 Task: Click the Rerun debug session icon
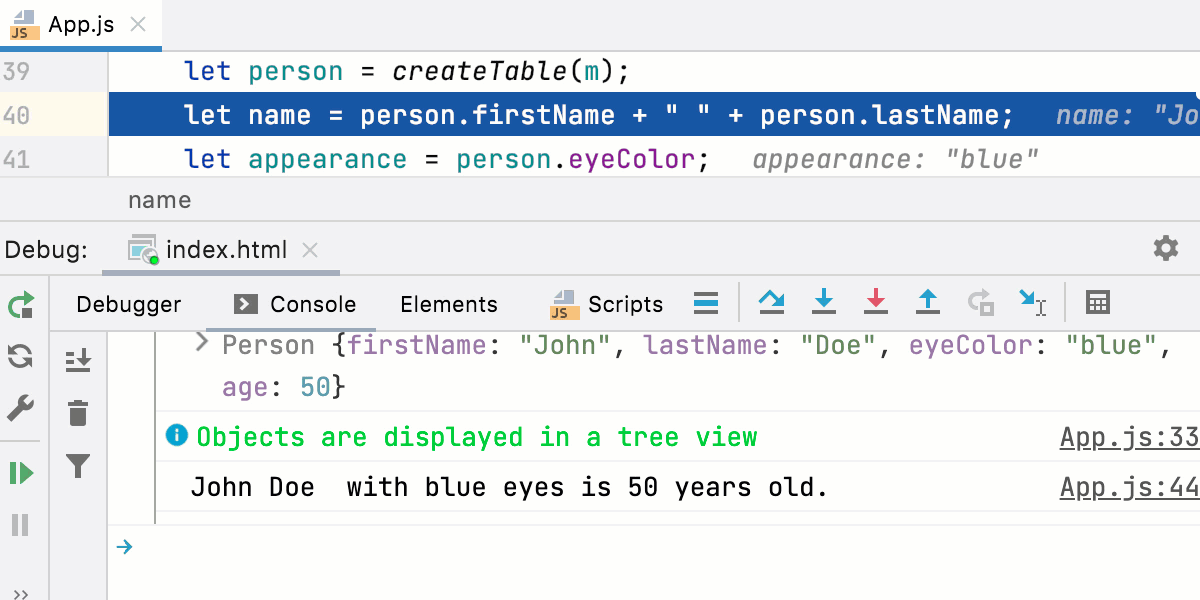[x=20, y=305]
